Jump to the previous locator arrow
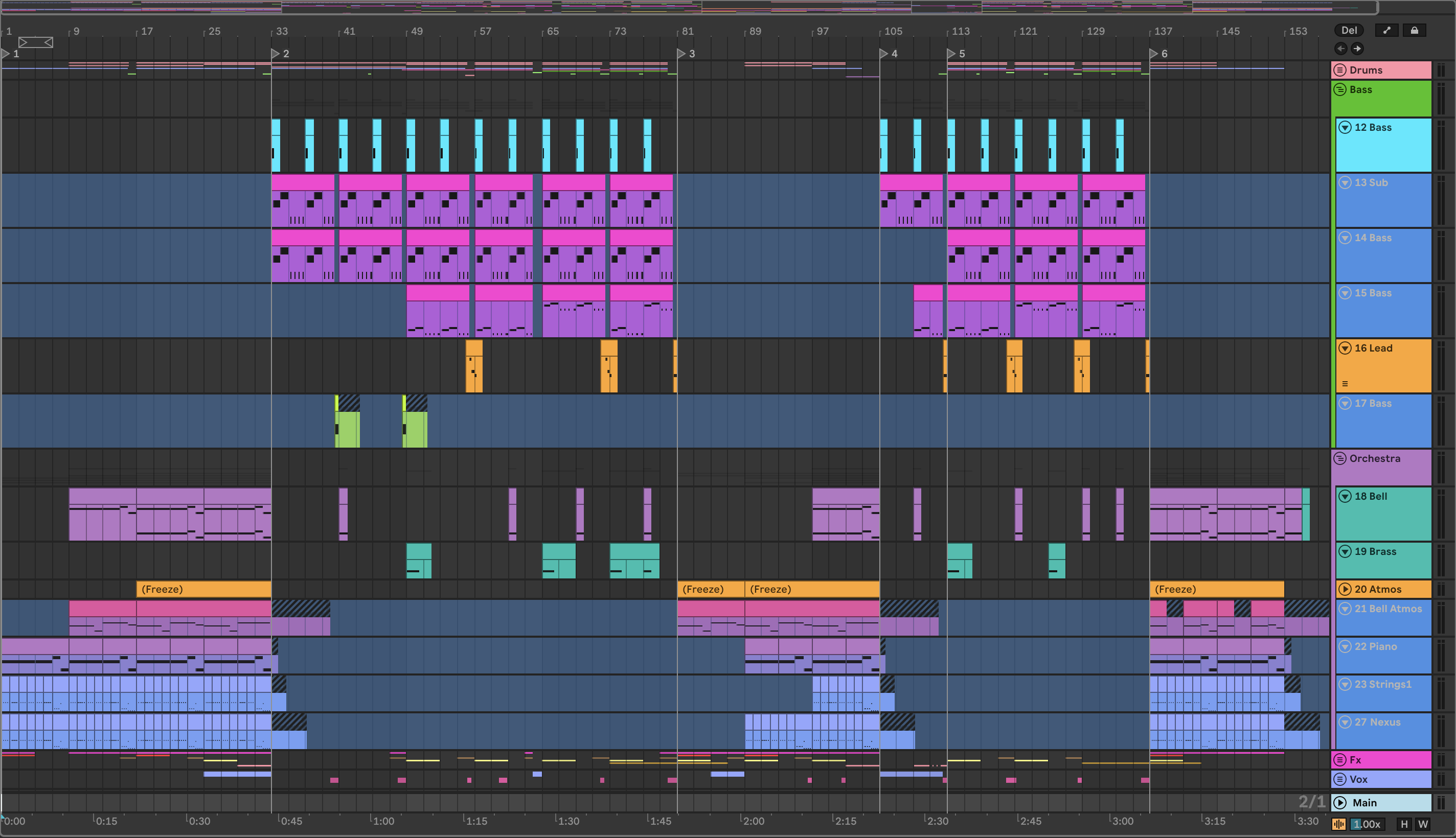Screen dimensions: 1456x838 [x=1341, y=49]
